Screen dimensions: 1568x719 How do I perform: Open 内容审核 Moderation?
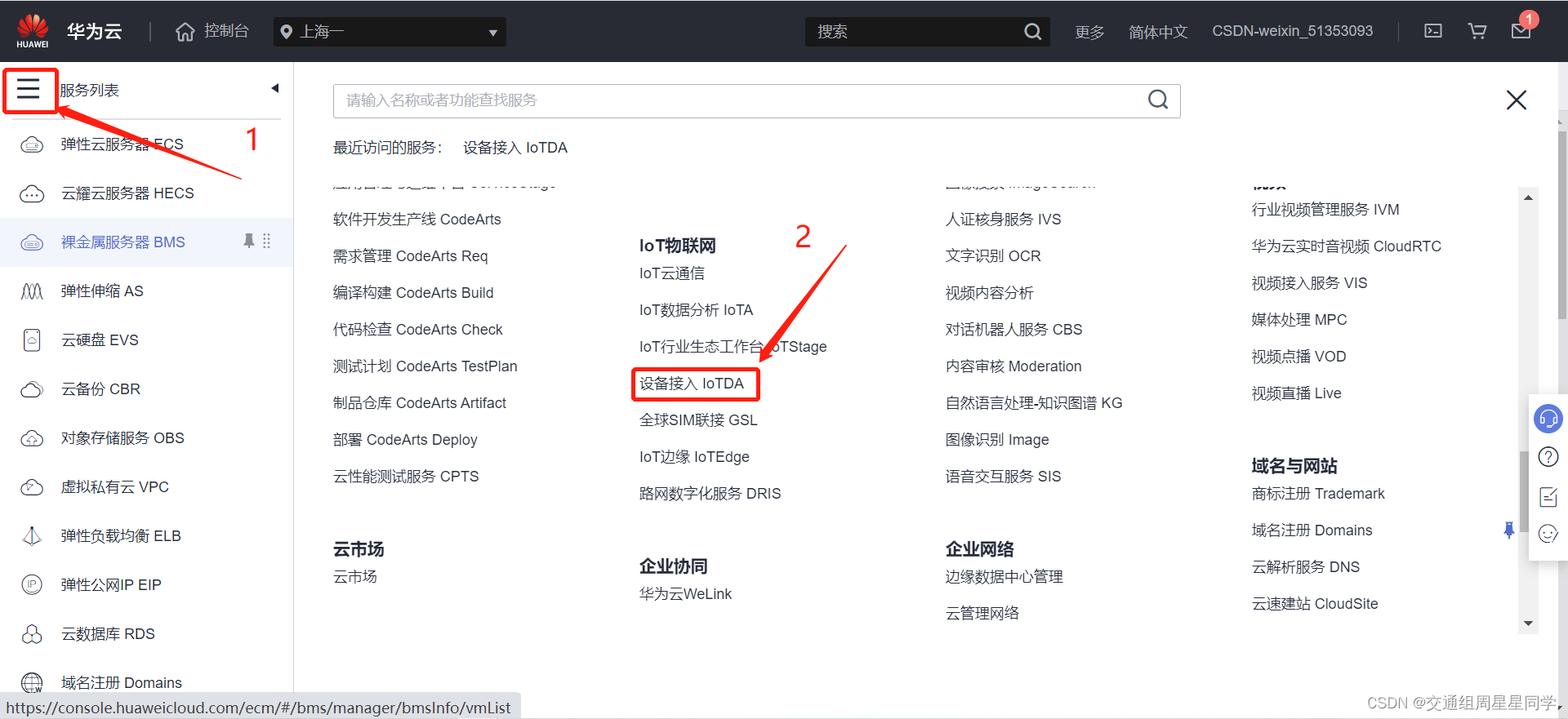(1013, 366)
